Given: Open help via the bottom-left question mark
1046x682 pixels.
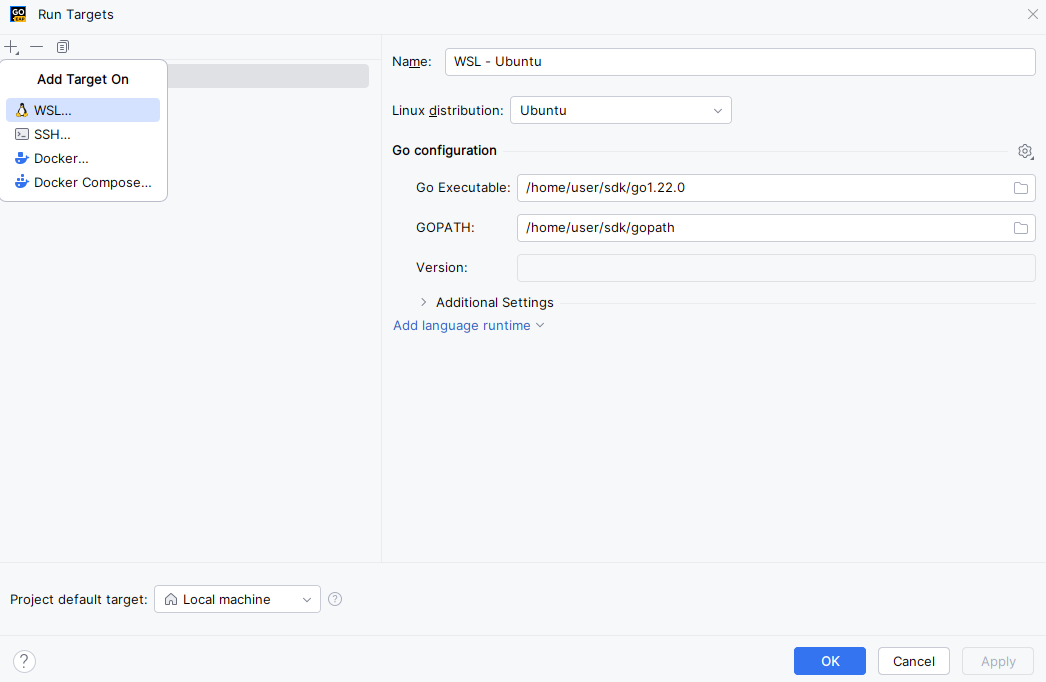Looking at the screenshot, I should (23, 661).
